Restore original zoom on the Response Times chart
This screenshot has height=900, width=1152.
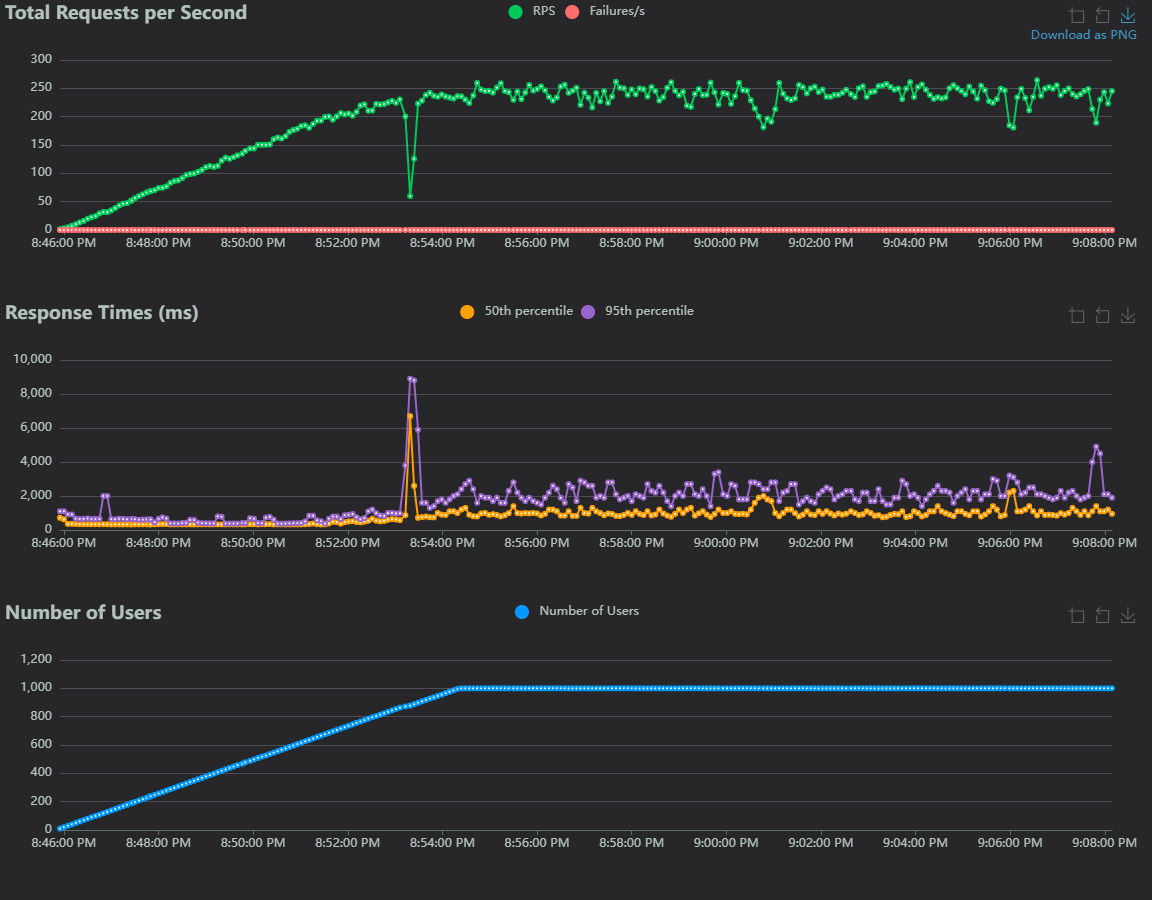pos(1102,315)
